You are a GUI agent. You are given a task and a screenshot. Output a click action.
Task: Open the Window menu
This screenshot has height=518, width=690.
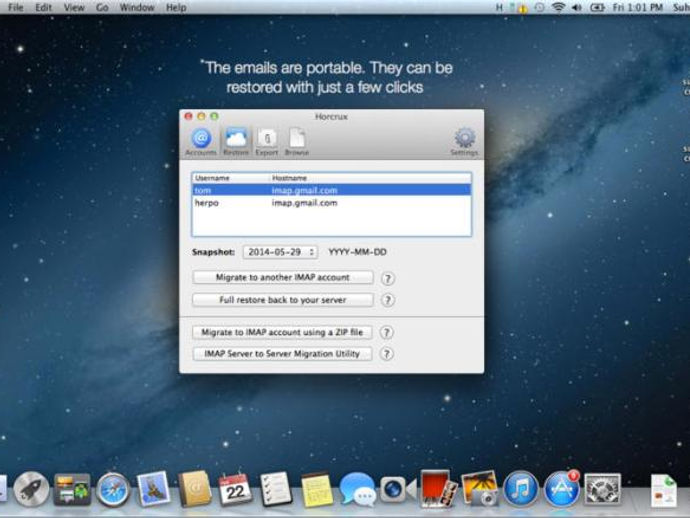pos(137,7)
